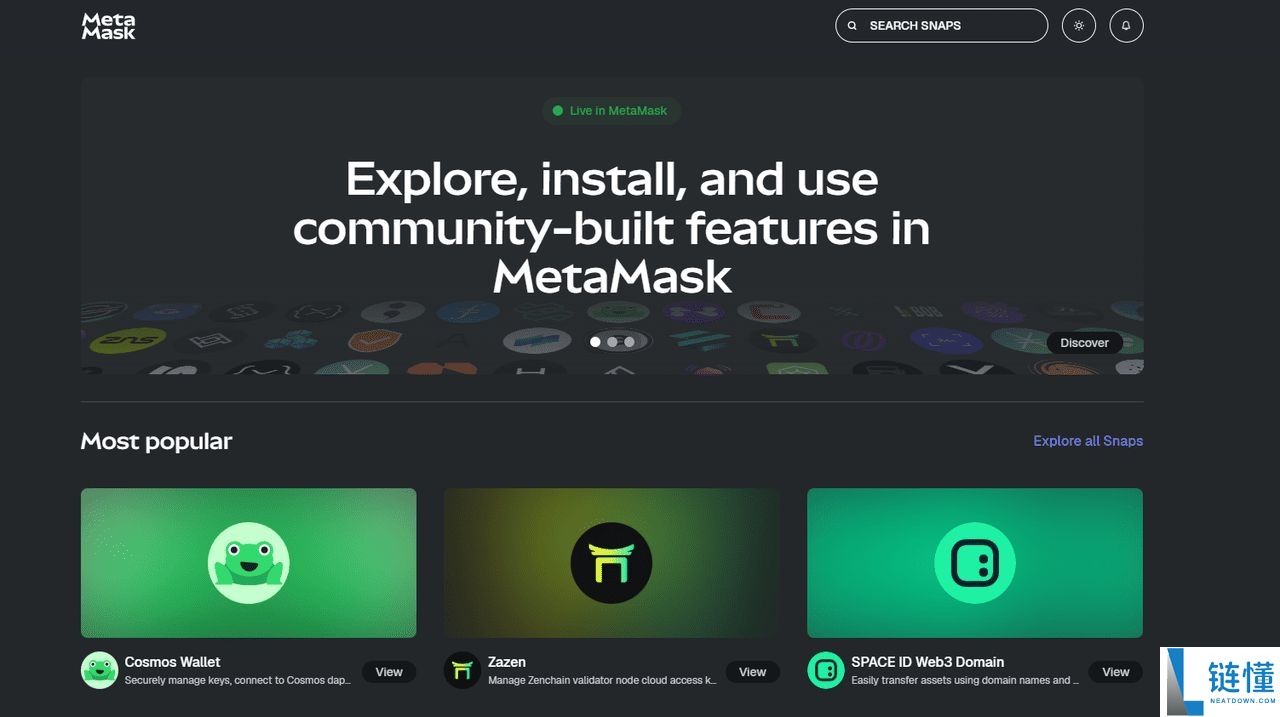This screenshot has width=1280, height=717.
Task: View the Cosmos Wallet snap
Action: point(389,672)
